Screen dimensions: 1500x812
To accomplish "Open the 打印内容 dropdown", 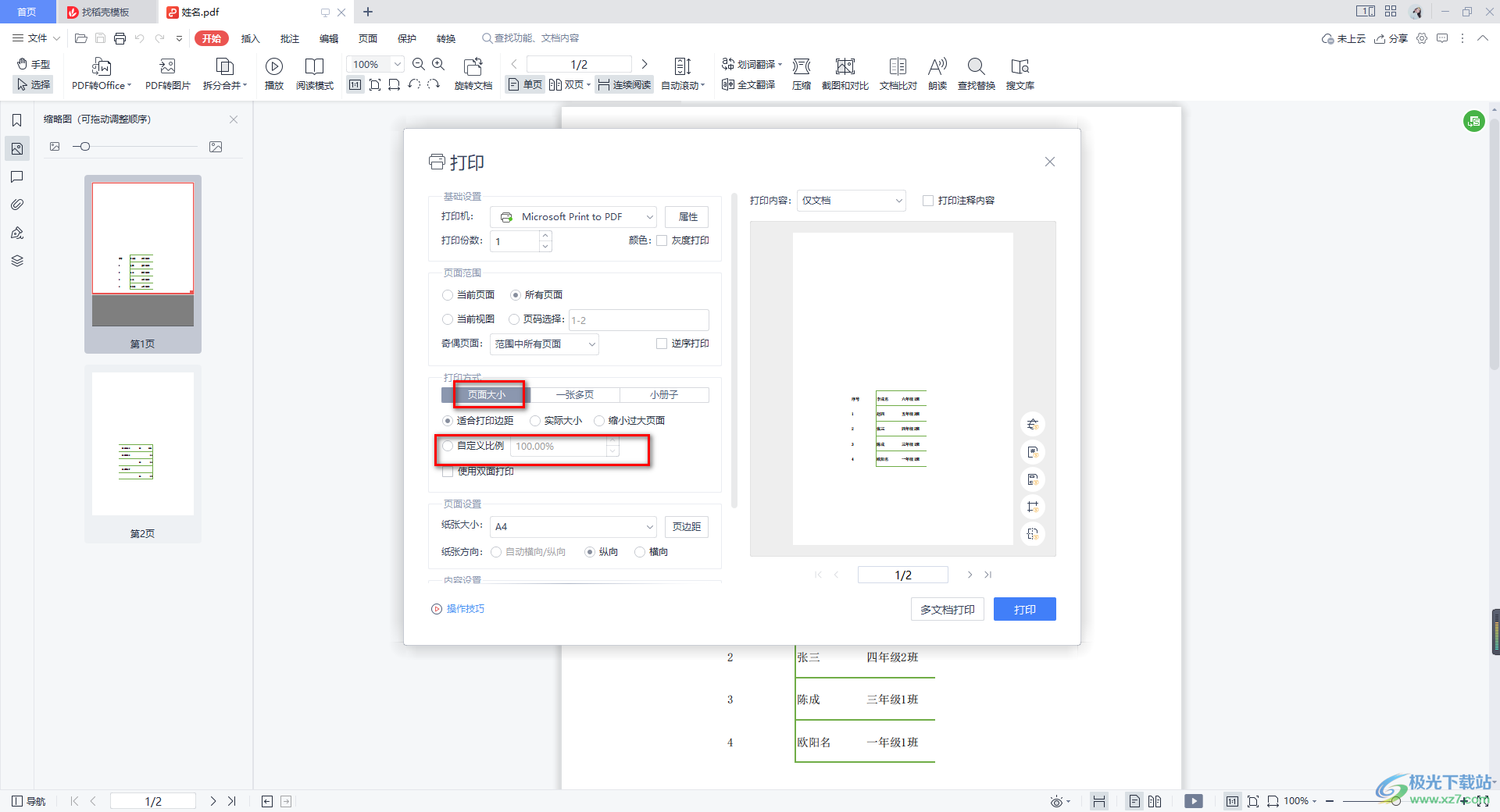I will click(x=852, y=201).
